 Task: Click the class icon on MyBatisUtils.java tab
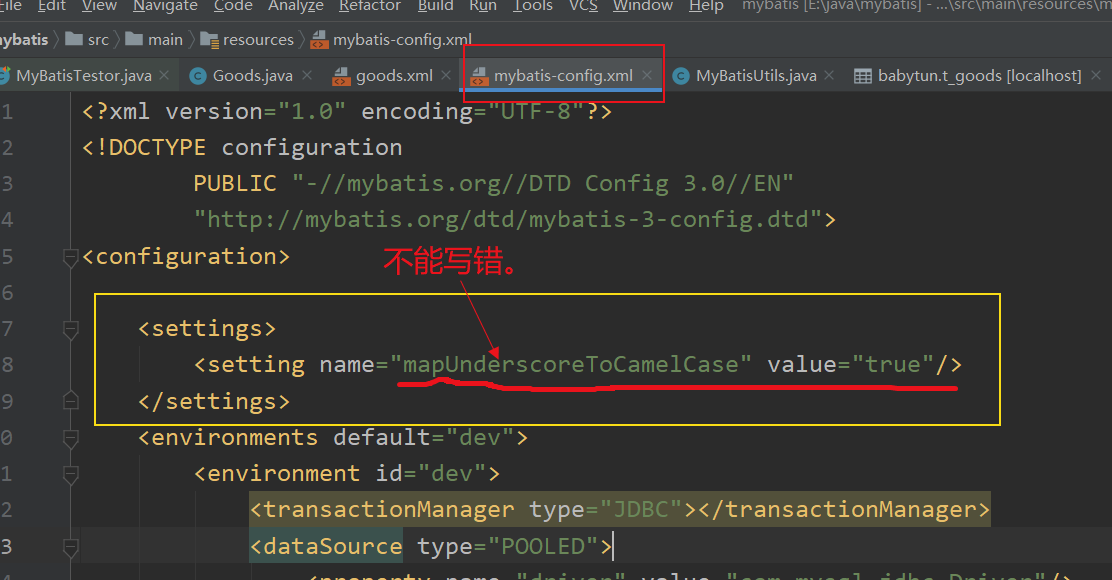coord(680,75)
